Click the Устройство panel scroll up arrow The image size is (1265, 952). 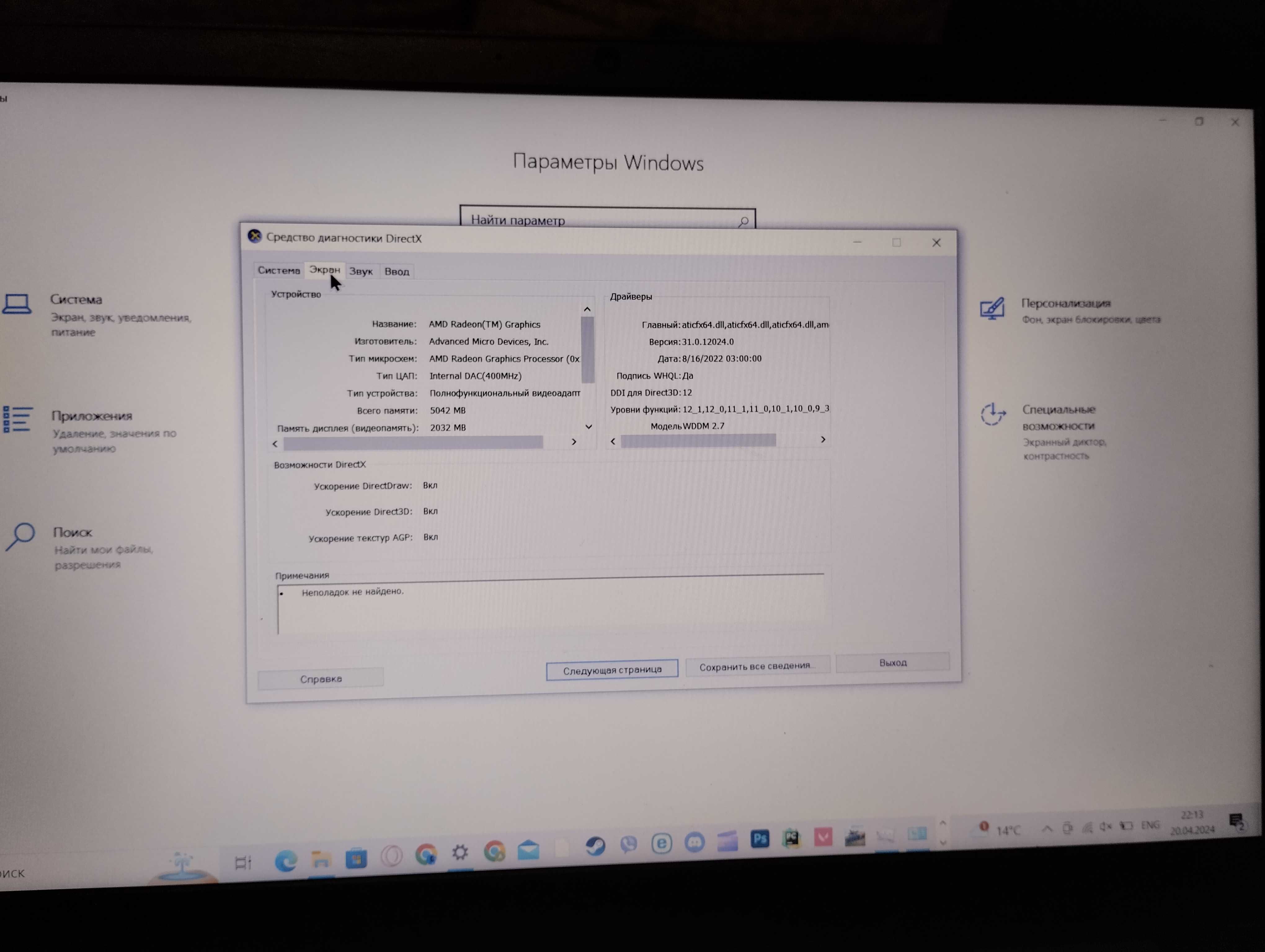[x=587, y=309]
